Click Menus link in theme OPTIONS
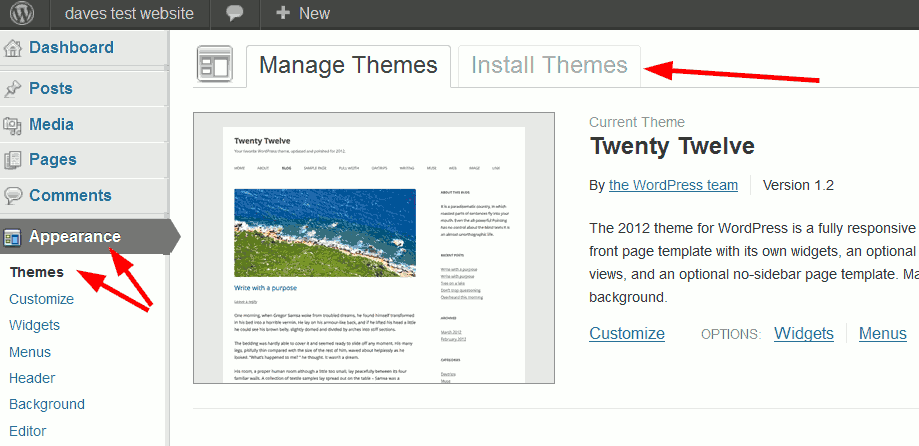 point(883,333)
